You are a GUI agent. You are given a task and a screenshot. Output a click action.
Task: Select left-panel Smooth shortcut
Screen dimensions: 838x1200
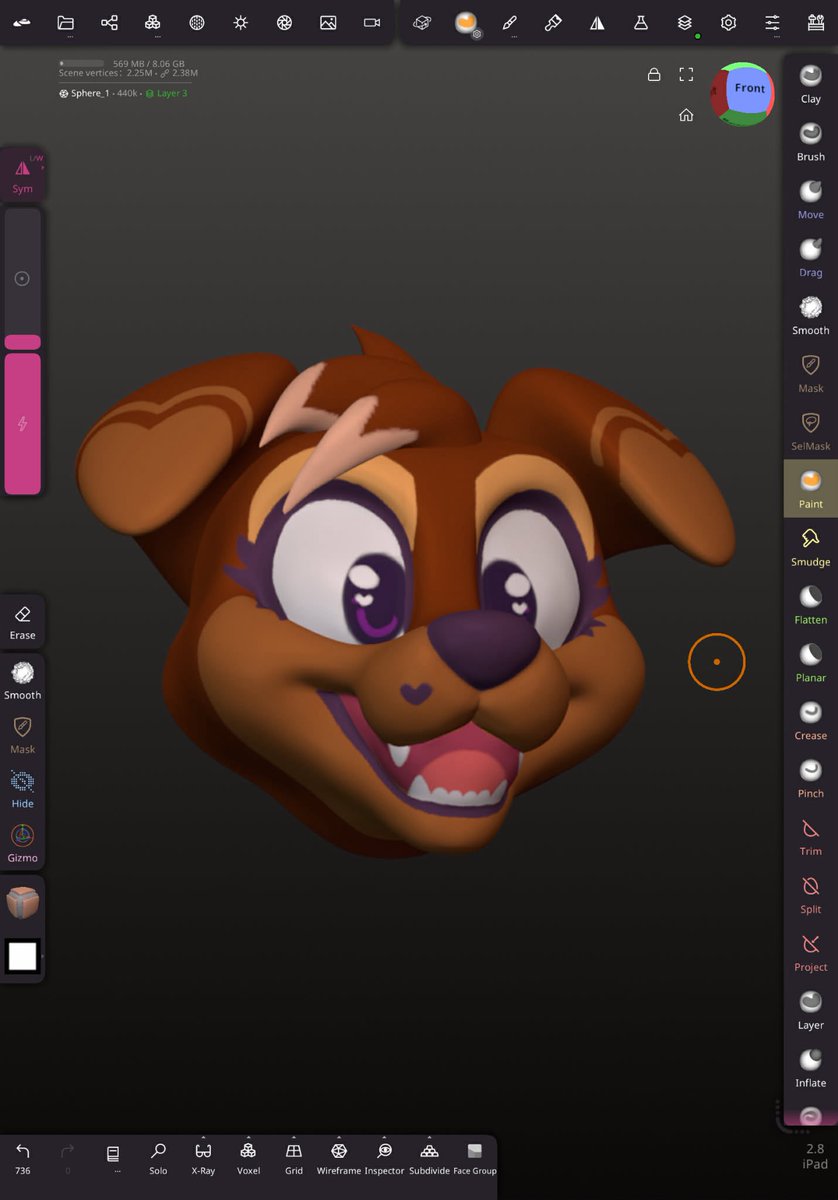[x=22, y=680]
